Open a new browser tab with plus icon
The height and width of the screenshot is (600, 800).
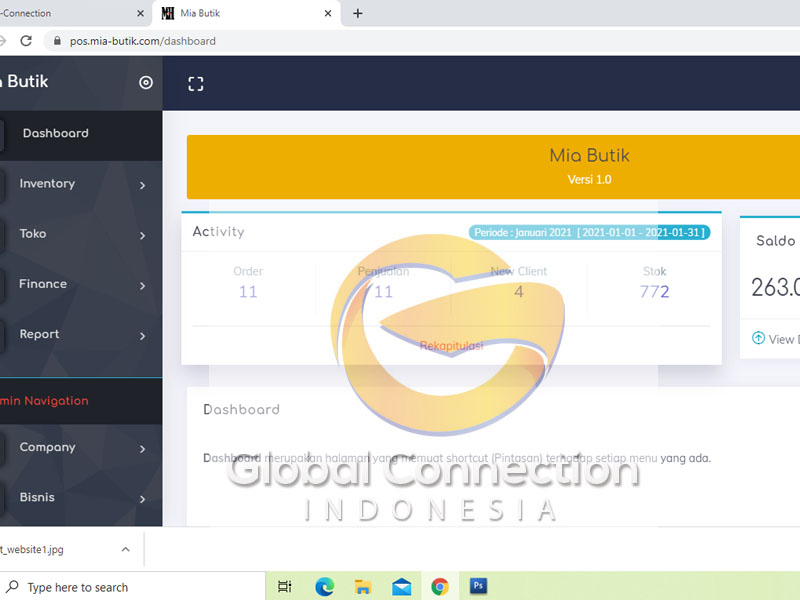click(x=358, y=14)
